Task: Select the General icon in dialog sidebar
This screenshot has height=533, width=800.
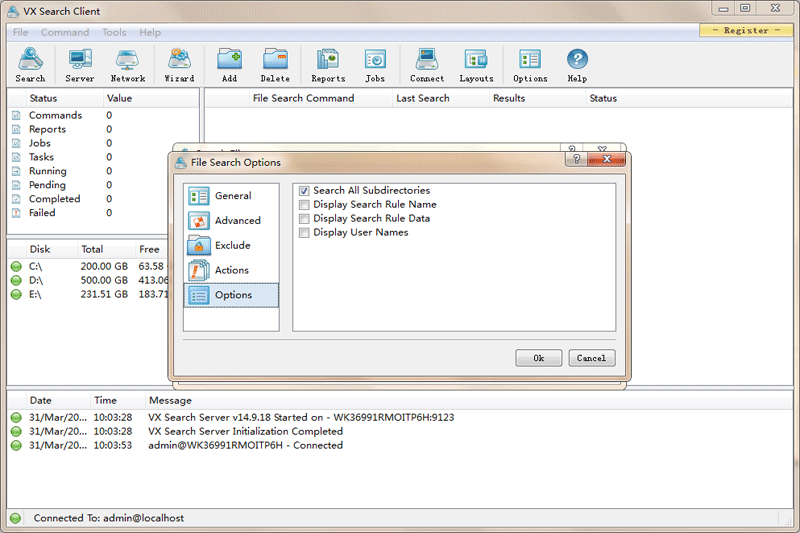Action: 198,196
